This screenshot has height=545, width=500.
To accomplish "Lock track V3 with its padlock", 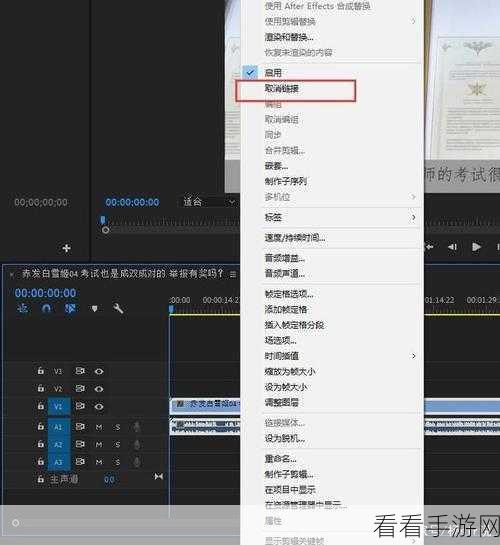I will click(40, 371).
